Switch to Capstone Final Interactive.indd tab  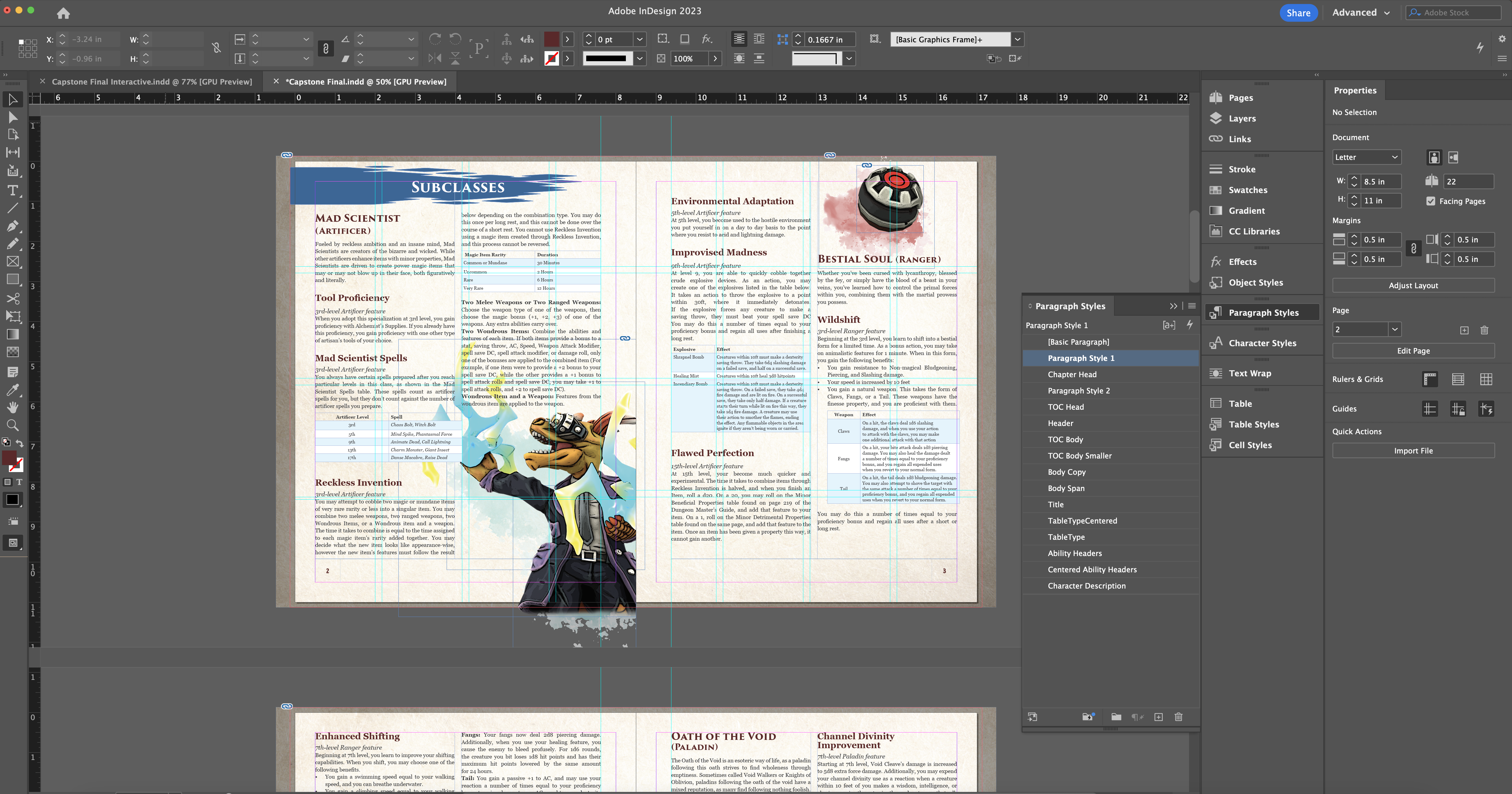tap(151, 82)
